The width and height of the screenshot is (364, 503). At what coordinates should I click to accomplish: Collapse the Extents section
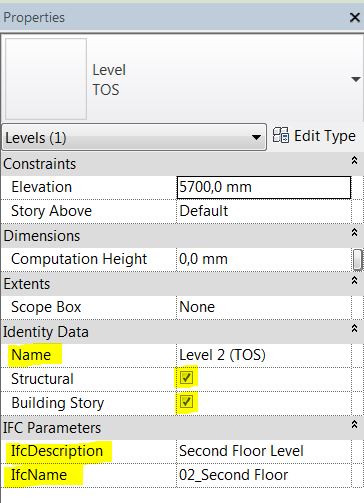(x=354, y=281)
